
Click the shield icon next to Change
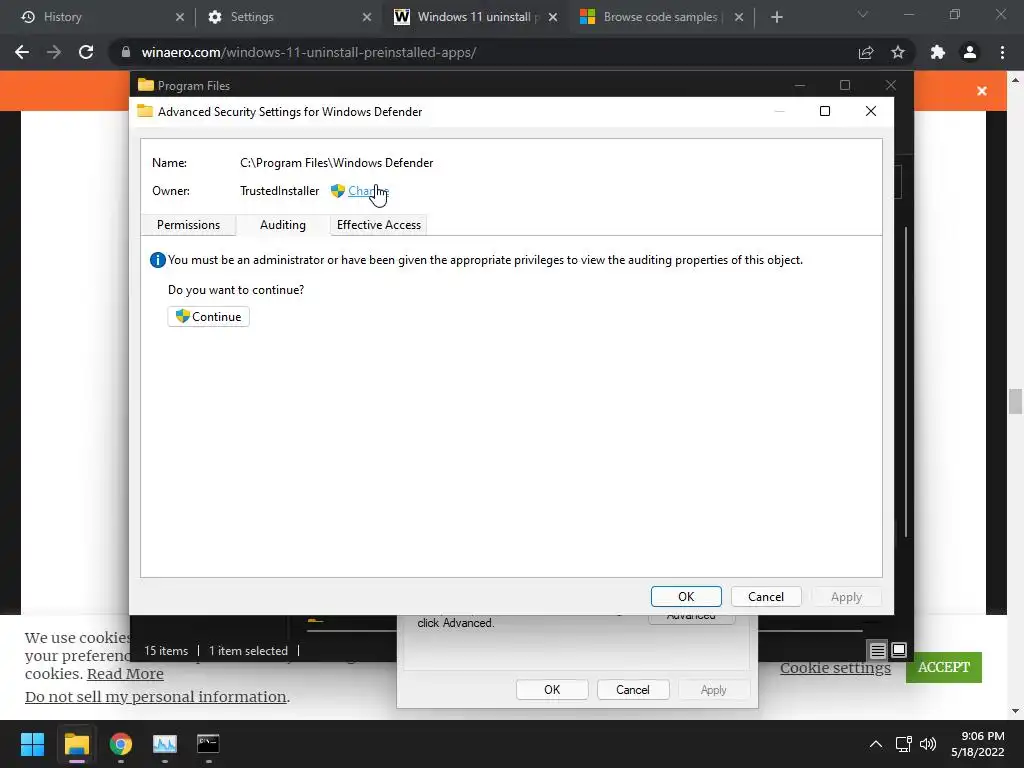point(338,191)
